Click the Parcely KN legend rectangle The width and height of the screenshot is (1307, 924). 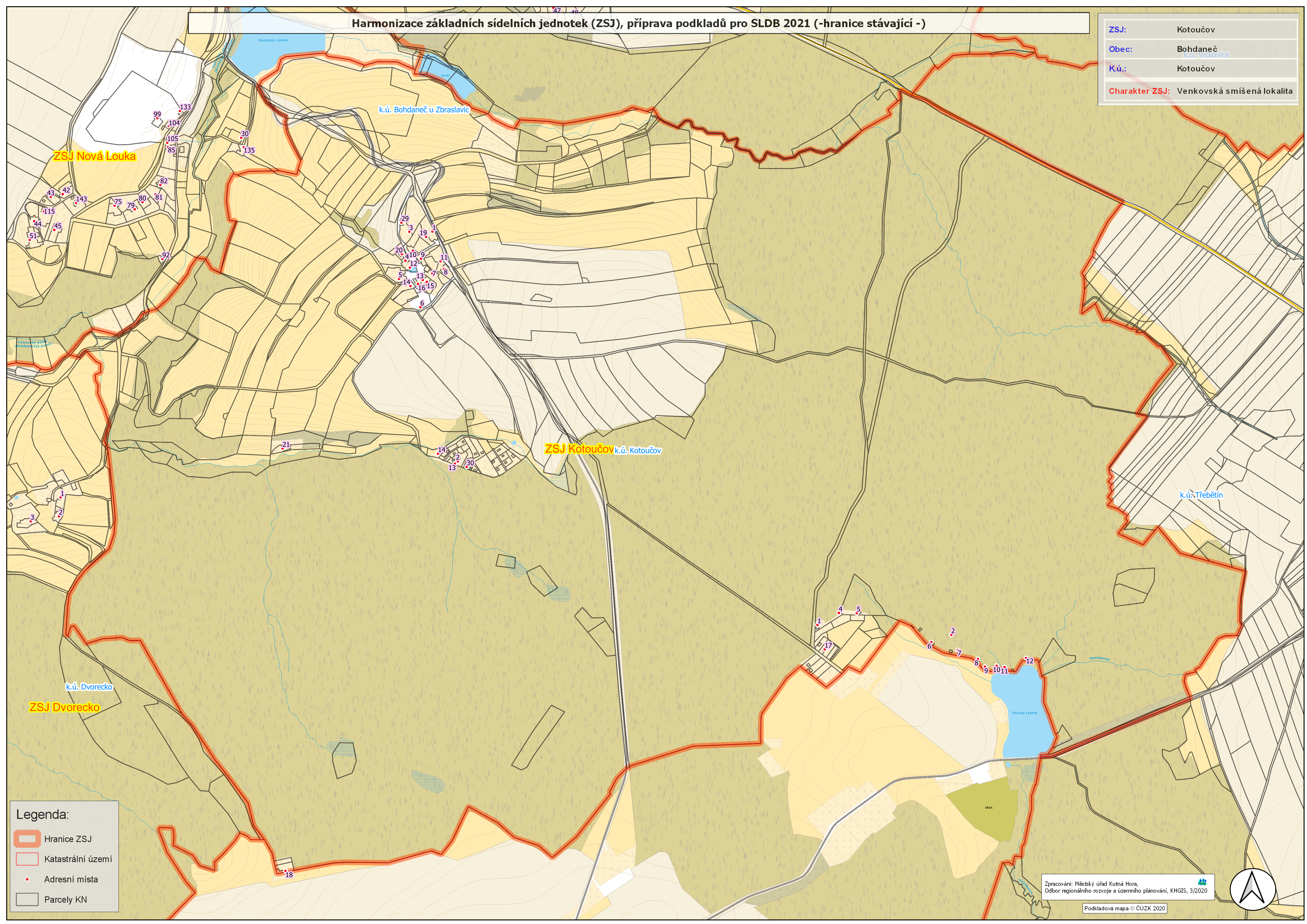coord(27,899)
